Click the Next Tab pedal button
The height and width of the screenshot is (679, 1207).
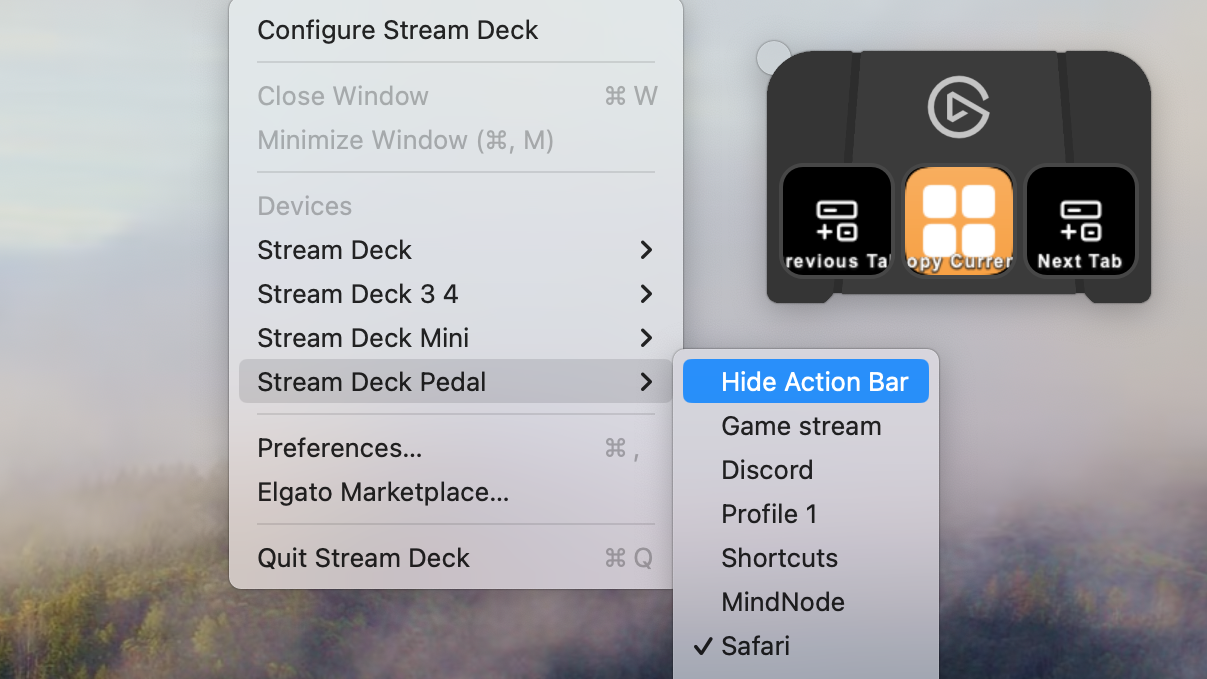click(x=1081, y=221)
